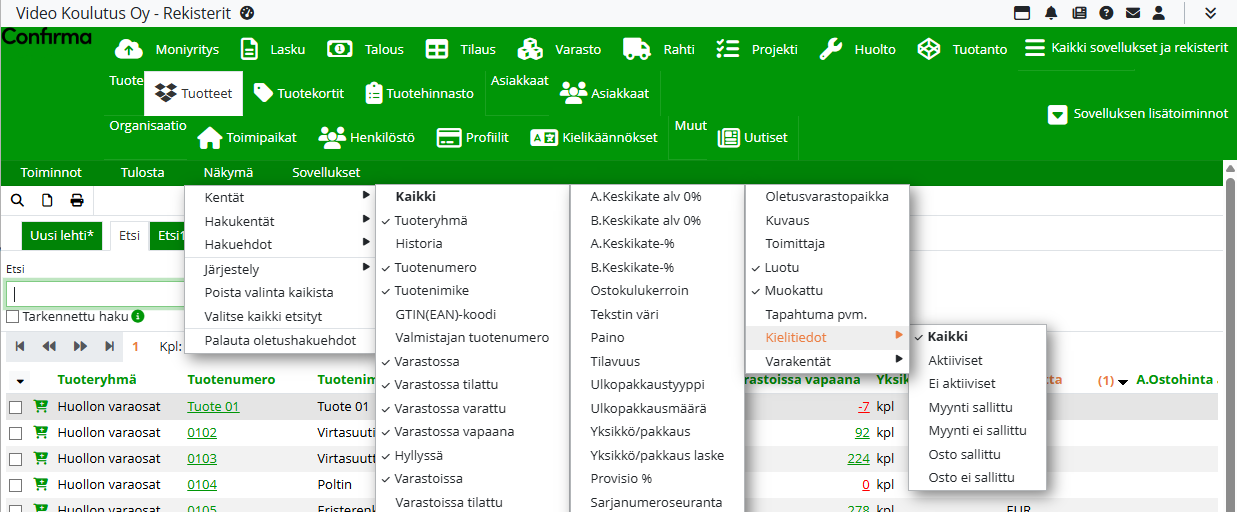
Task: Uncheck the Tuoteryhmä field in the list
Action: click(430, 220)
